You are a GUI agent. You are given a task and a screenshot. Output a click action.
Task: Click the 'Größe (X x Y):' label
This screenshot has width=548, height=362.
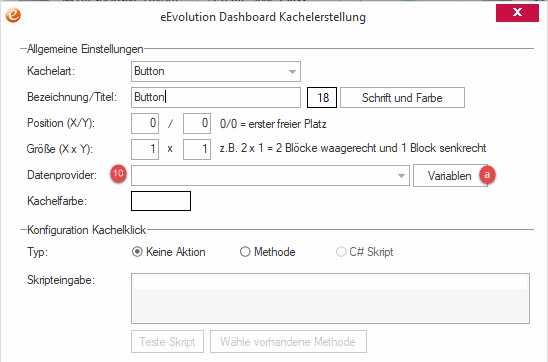click(x=60, y=149)
